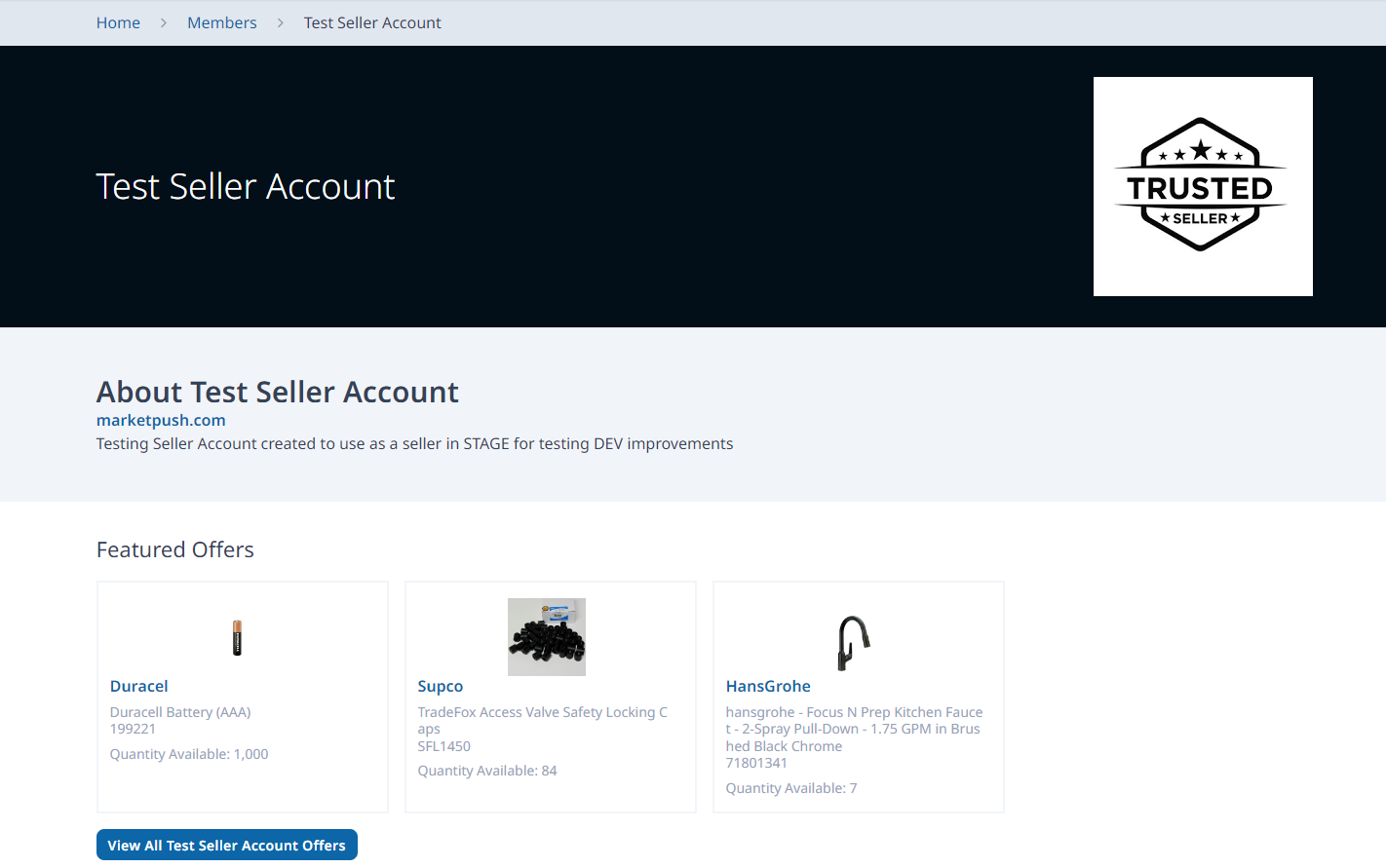
Task: Click the Supco black caps product photo
Action: tap(546, 637)
